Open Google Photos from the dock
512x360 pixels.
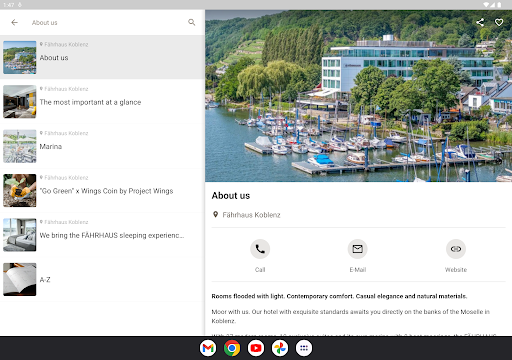click(280, 348)
